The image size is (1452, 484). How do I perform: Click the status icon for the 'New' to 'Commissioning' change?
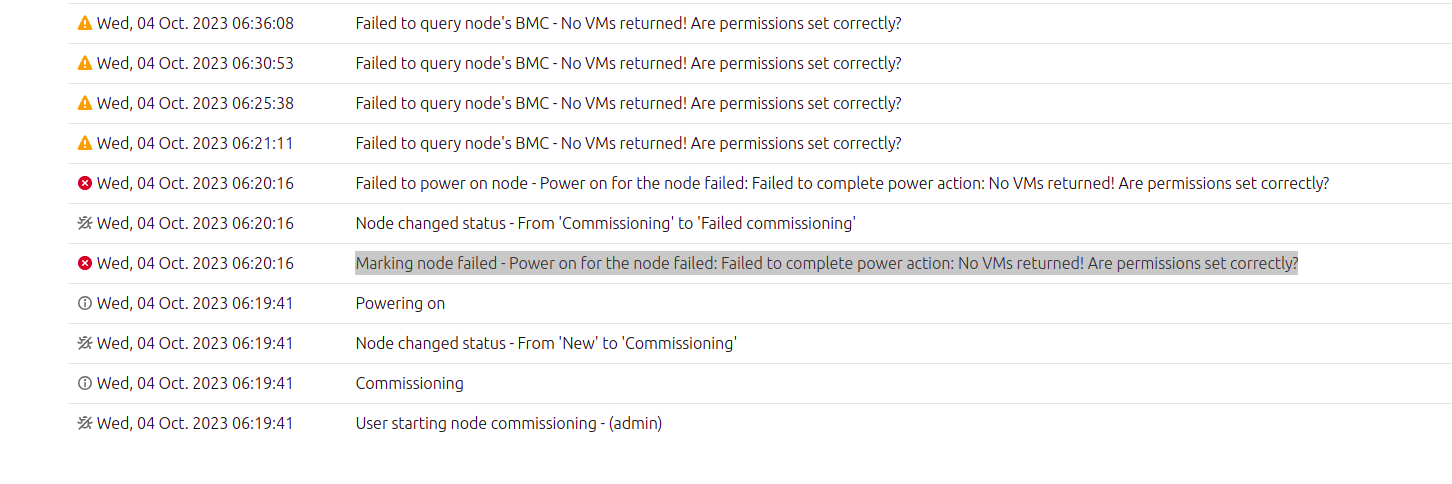(x=85, y=343)
